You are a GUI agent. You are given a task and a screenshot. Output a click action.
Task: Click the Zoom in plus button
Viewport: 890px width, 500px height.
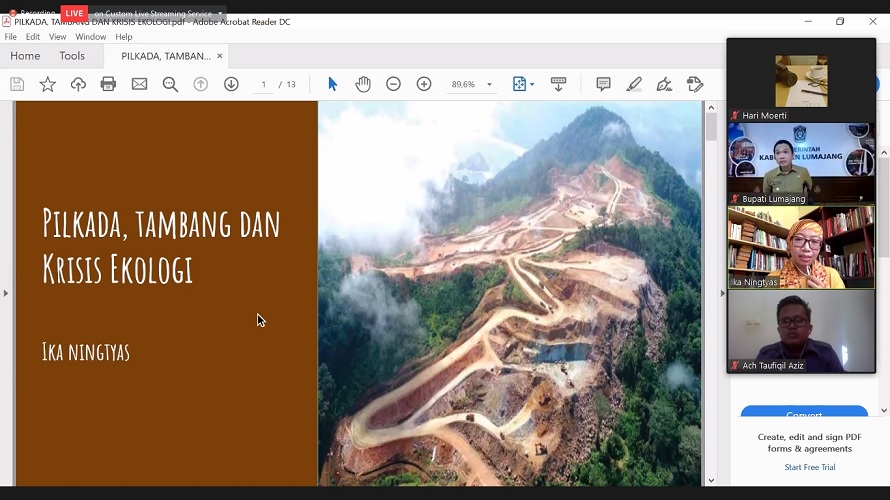424,85
